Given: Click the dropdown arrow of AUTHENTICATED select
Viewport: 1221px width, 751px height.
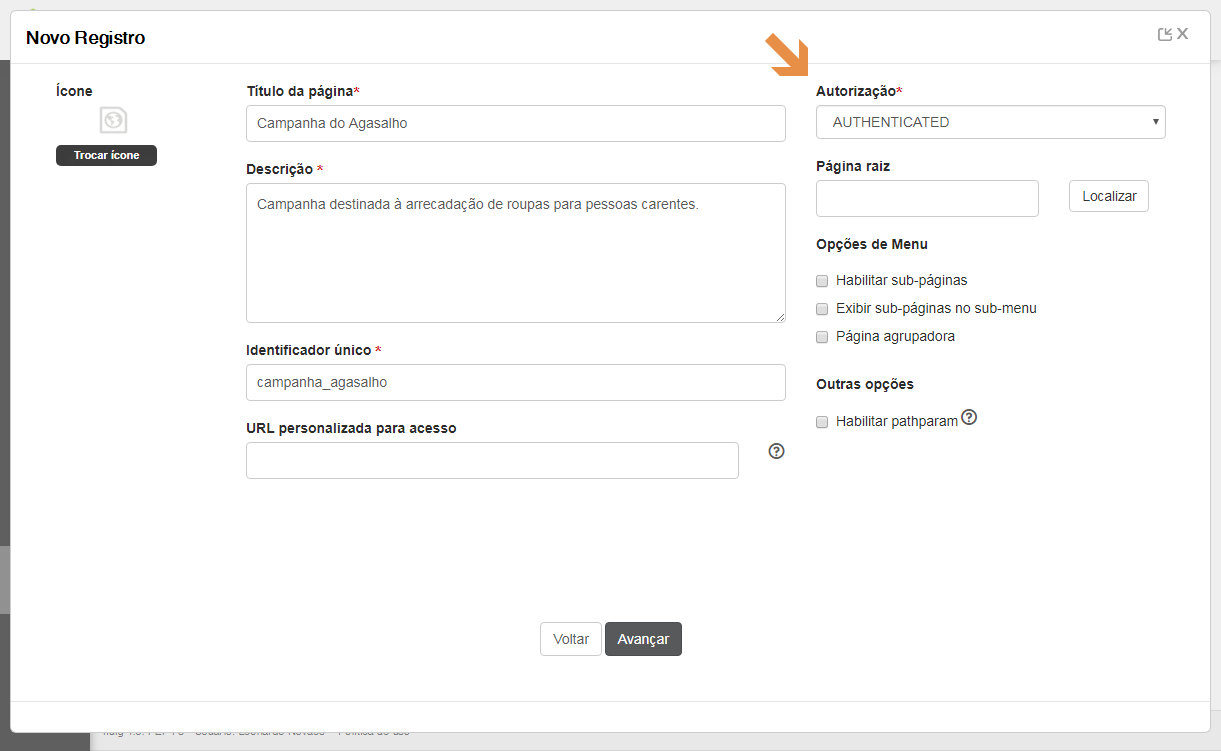Looking at the screenshot, I should [x=1156, y=122].
